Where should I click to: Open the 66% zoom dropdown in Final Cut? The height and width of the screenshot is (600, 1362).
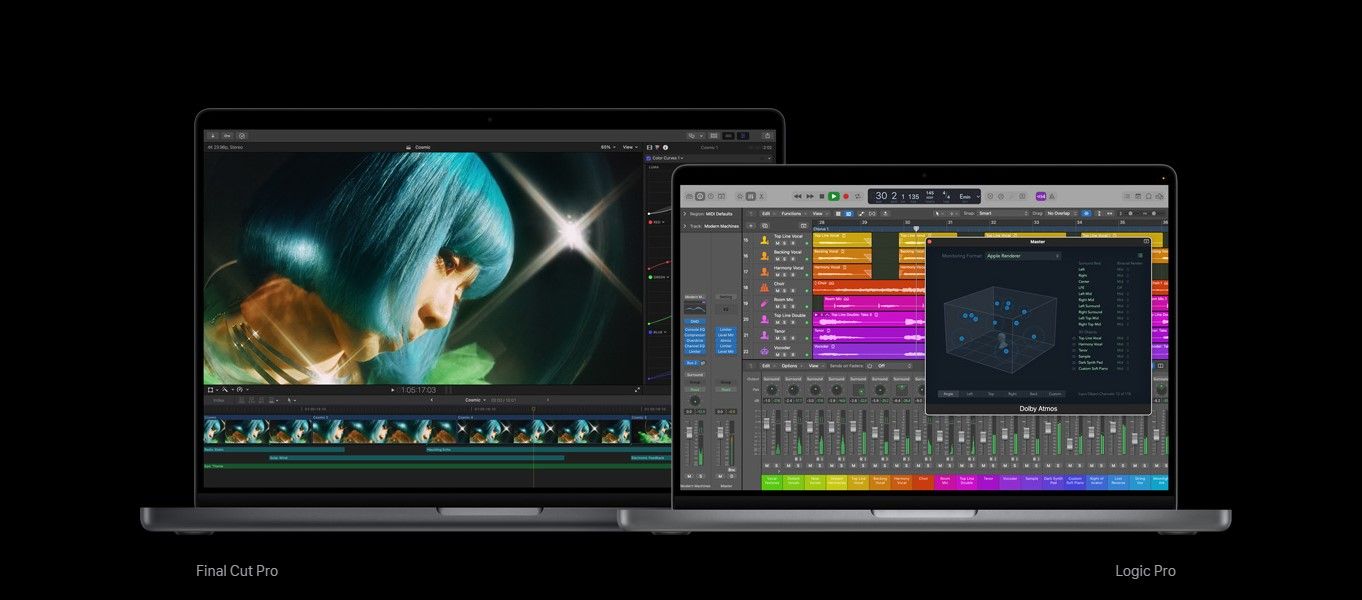click(607, 146)
